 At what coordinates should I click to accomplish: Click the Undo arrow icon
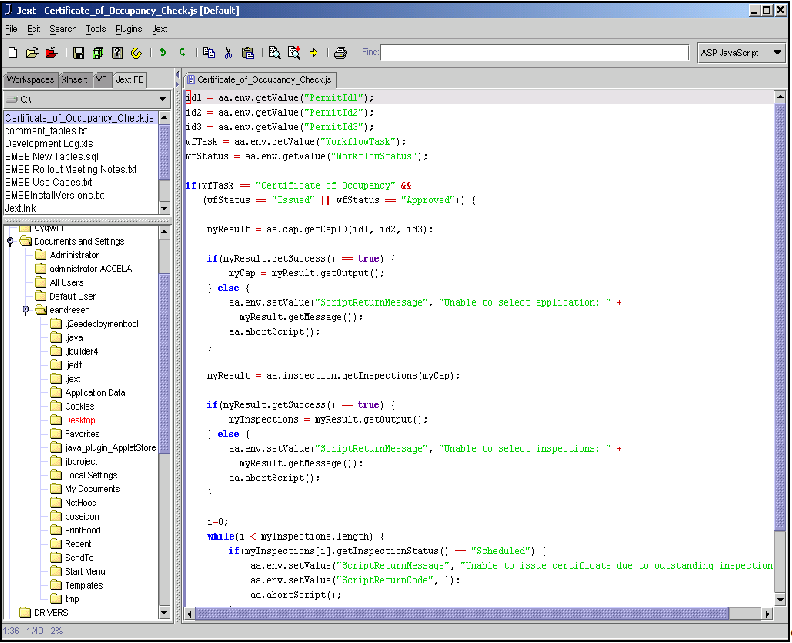(x=163, y=53)
